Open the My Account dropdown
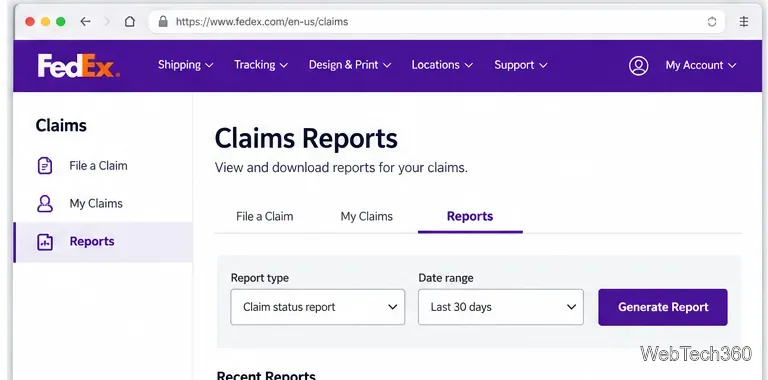The image size is (768, 380). click(x=700, y=65)
